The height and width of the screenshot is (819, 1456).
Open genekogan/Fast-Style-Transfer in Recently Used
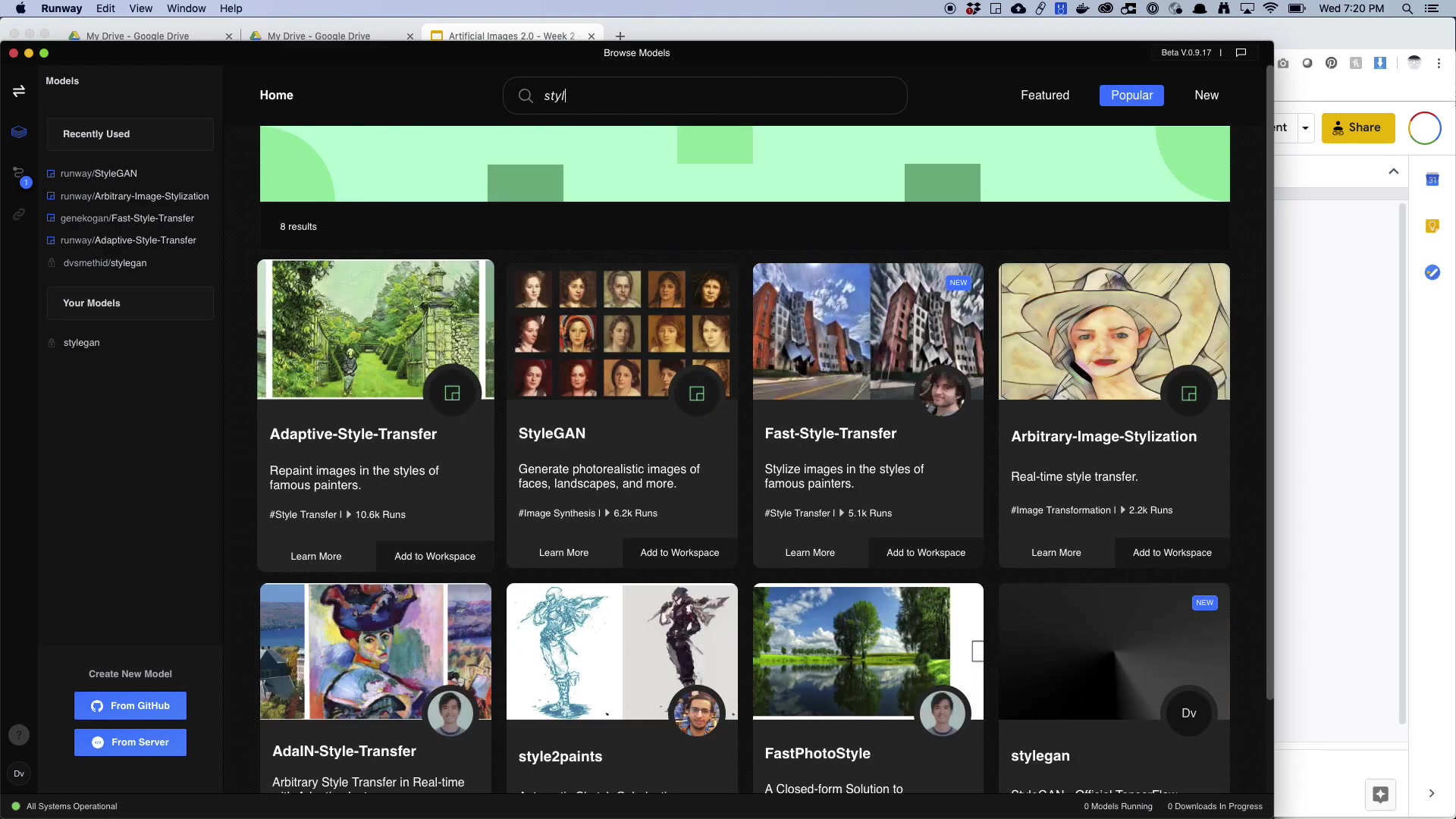(127, 218)
